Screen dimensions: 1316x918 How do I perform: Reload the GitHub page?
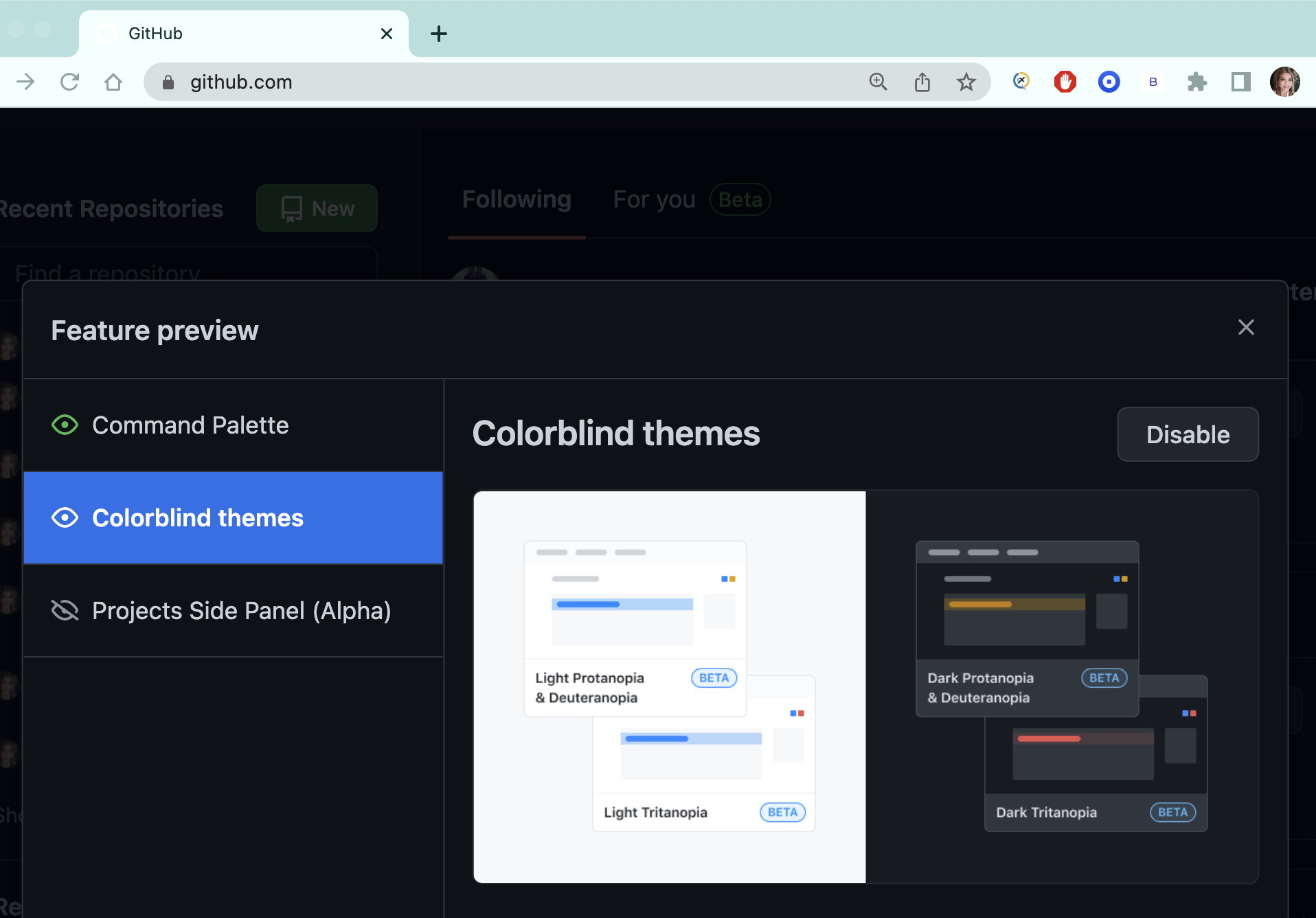69,82
